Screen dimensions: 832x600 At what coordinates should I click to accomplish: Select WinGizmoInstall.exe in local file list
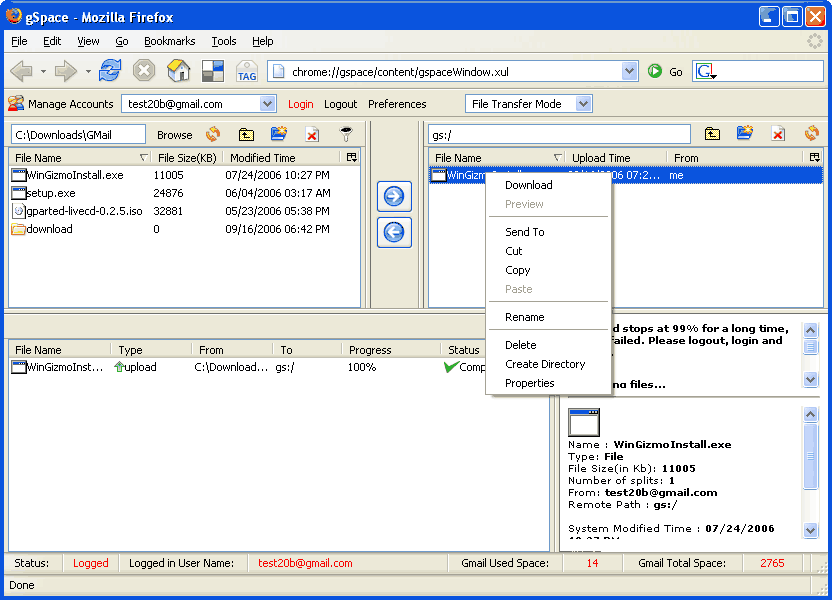185,175
